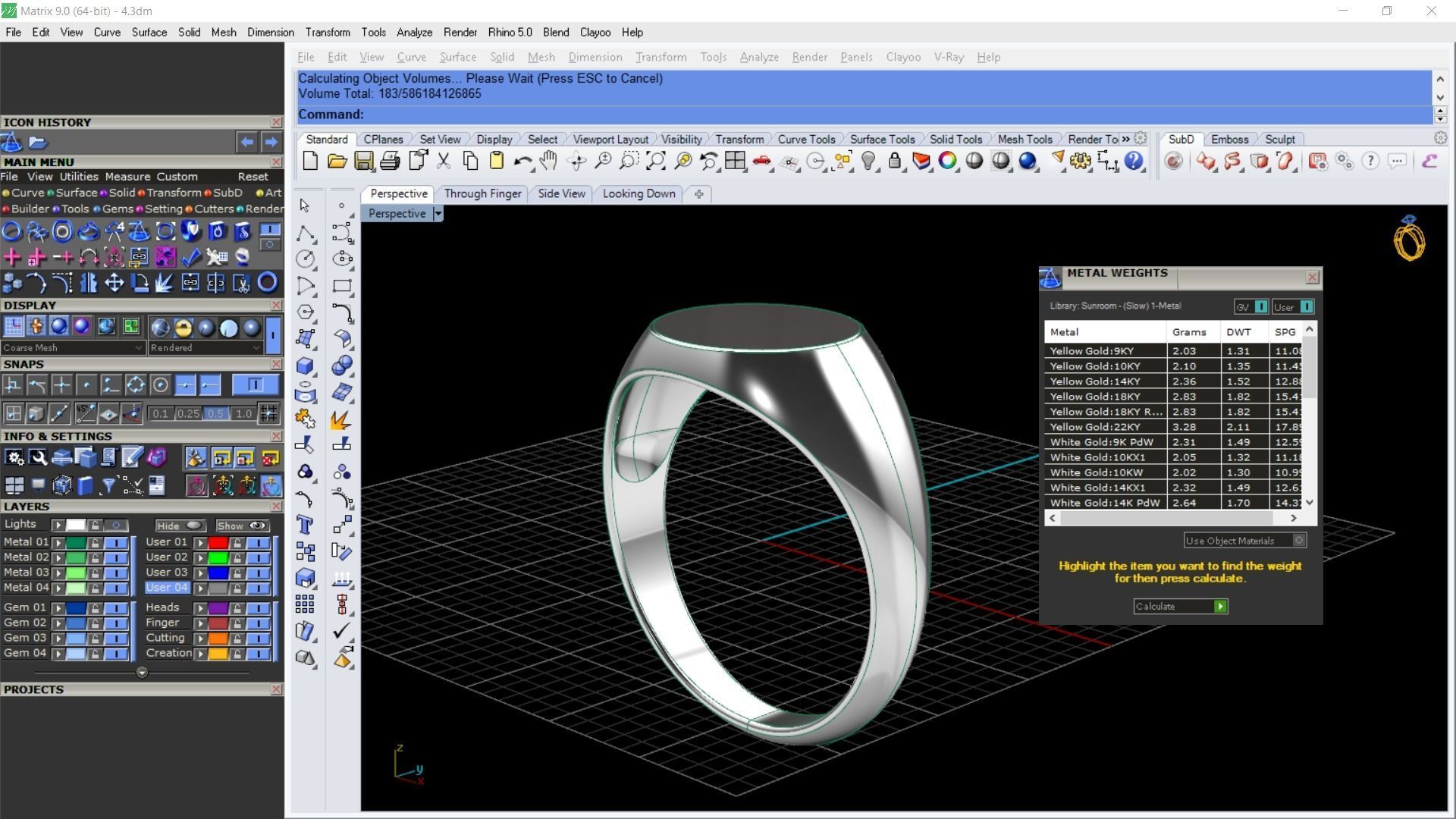Click the red User 01 color swatch
1456x819 pixels.
point(218,542)
